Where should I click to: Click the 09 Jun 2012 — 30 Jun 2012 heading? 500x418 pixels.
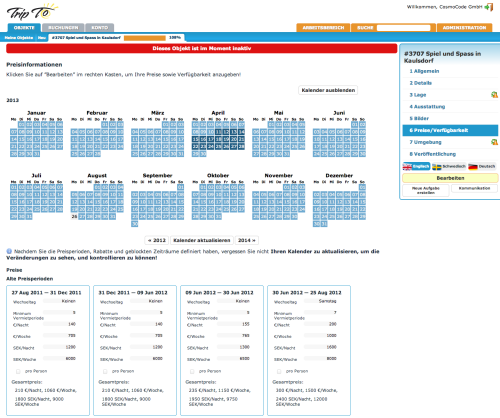[219, 293]
